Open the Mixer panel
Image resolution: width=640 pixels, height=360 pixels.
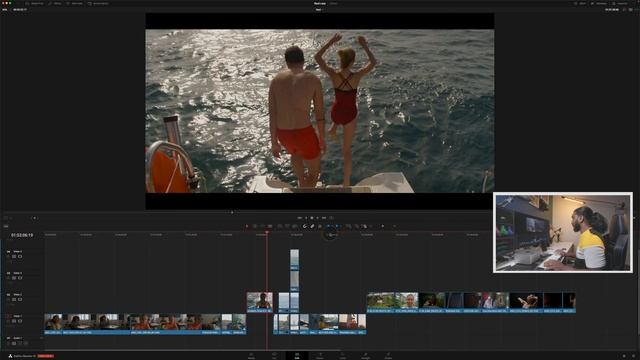point(580,3)
